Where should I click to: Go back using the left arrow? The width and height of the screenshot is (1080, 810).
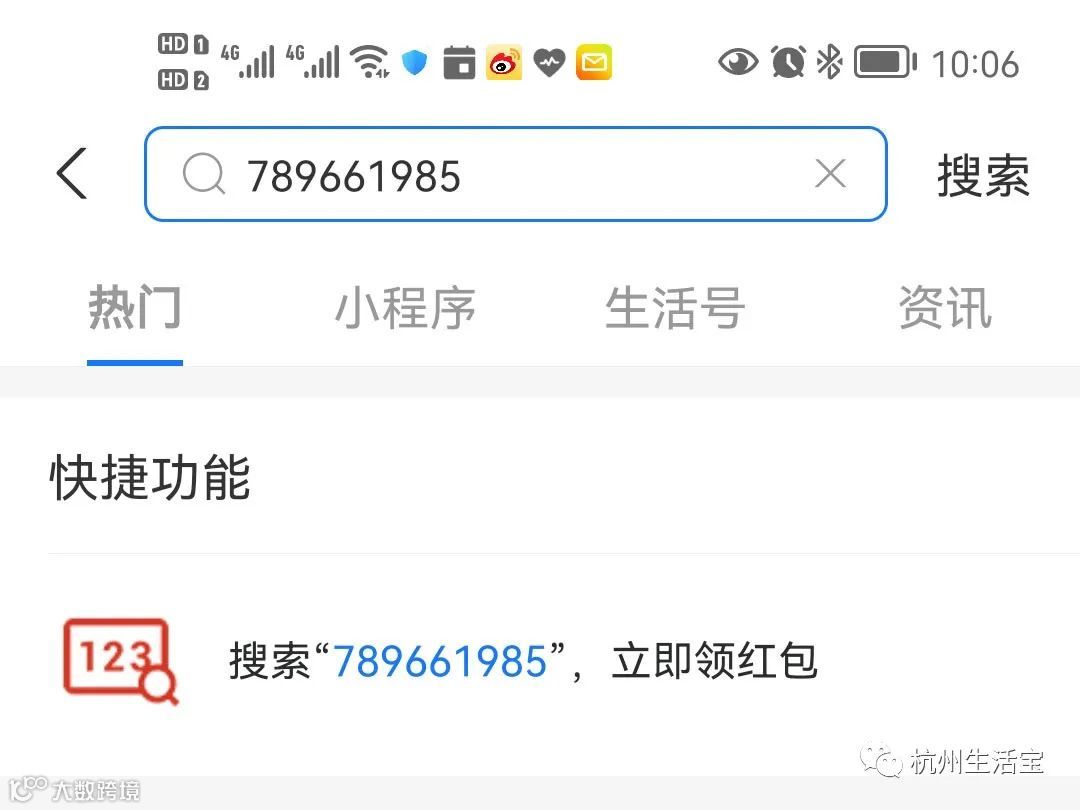pos(72,174)
